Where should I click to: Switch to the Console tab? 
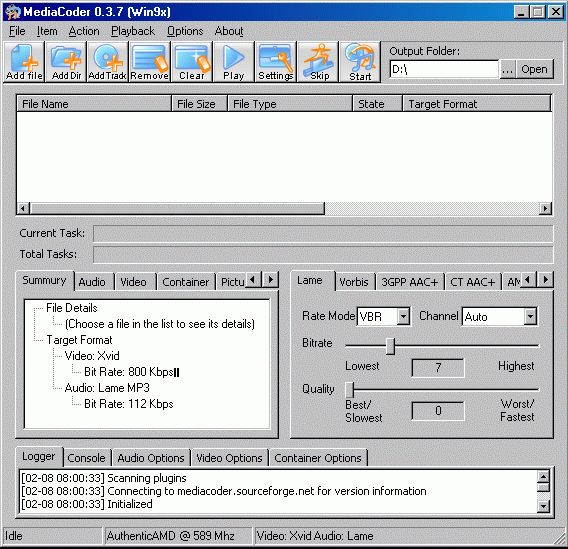tap(86, 458)
